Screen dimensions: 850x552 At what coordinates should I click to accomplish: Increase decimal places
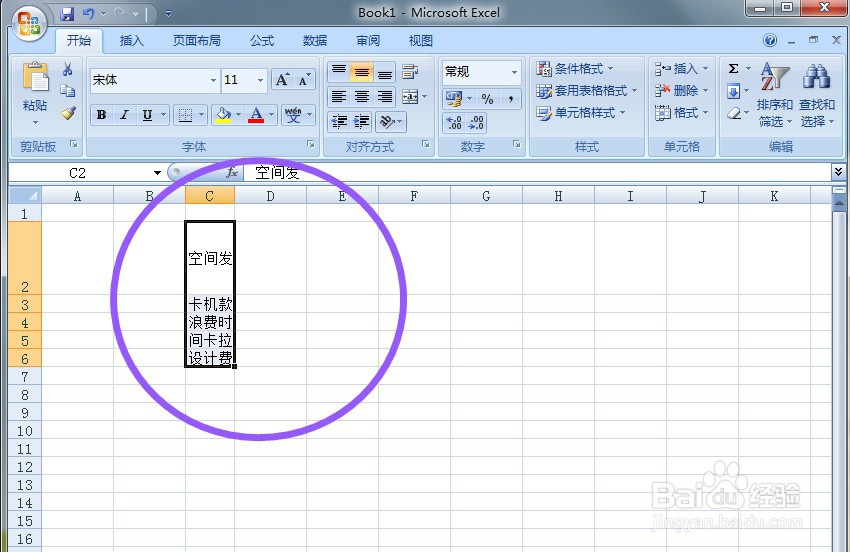click(453, 123)
